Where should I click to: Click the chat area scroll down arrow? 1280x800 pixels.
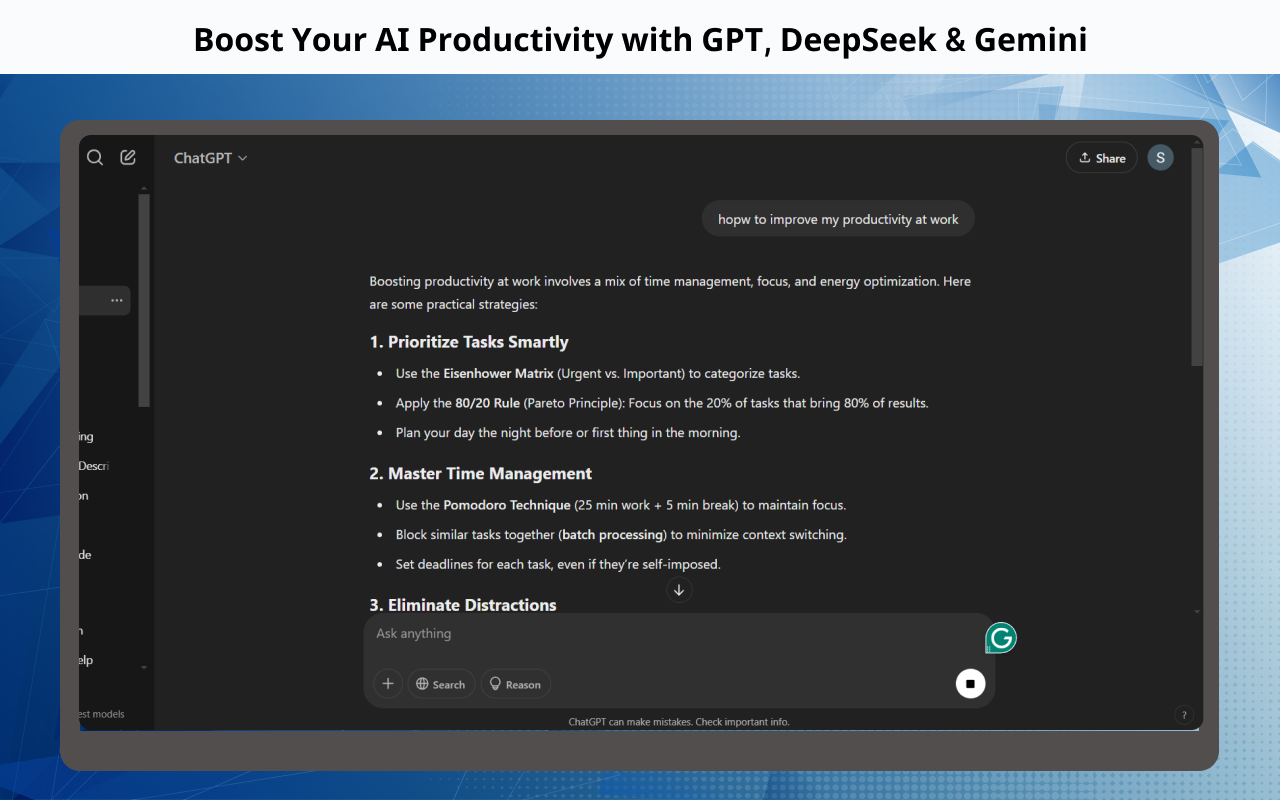(x=1197, y=611)
